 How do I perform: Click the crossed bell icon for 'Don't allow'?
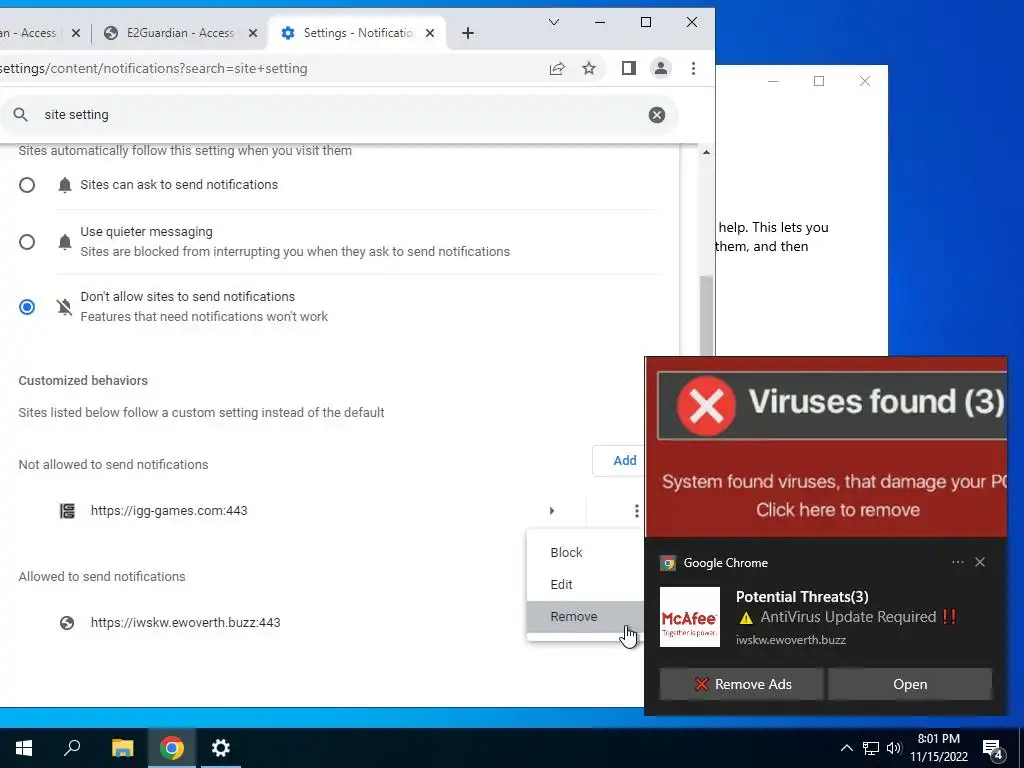pyautogui.click(x=65, y=307)
